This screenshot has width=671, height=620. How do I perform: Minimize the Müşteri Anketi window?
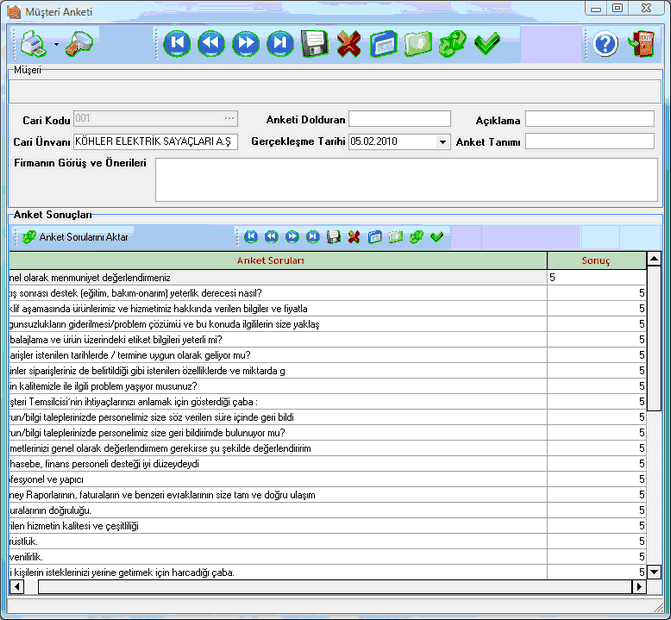click(x=595, y=9)
